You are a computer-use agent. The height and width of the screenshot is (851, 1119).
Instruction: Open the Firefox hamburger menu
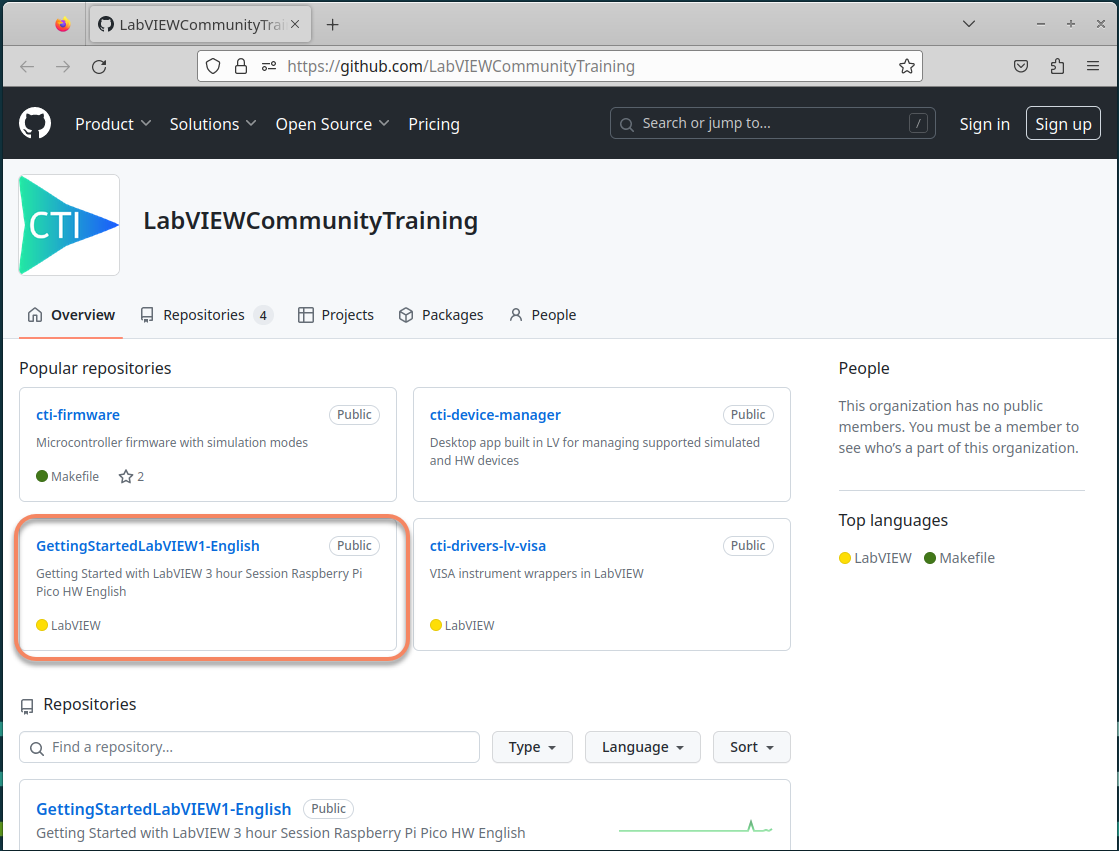tap(1093, 66)
